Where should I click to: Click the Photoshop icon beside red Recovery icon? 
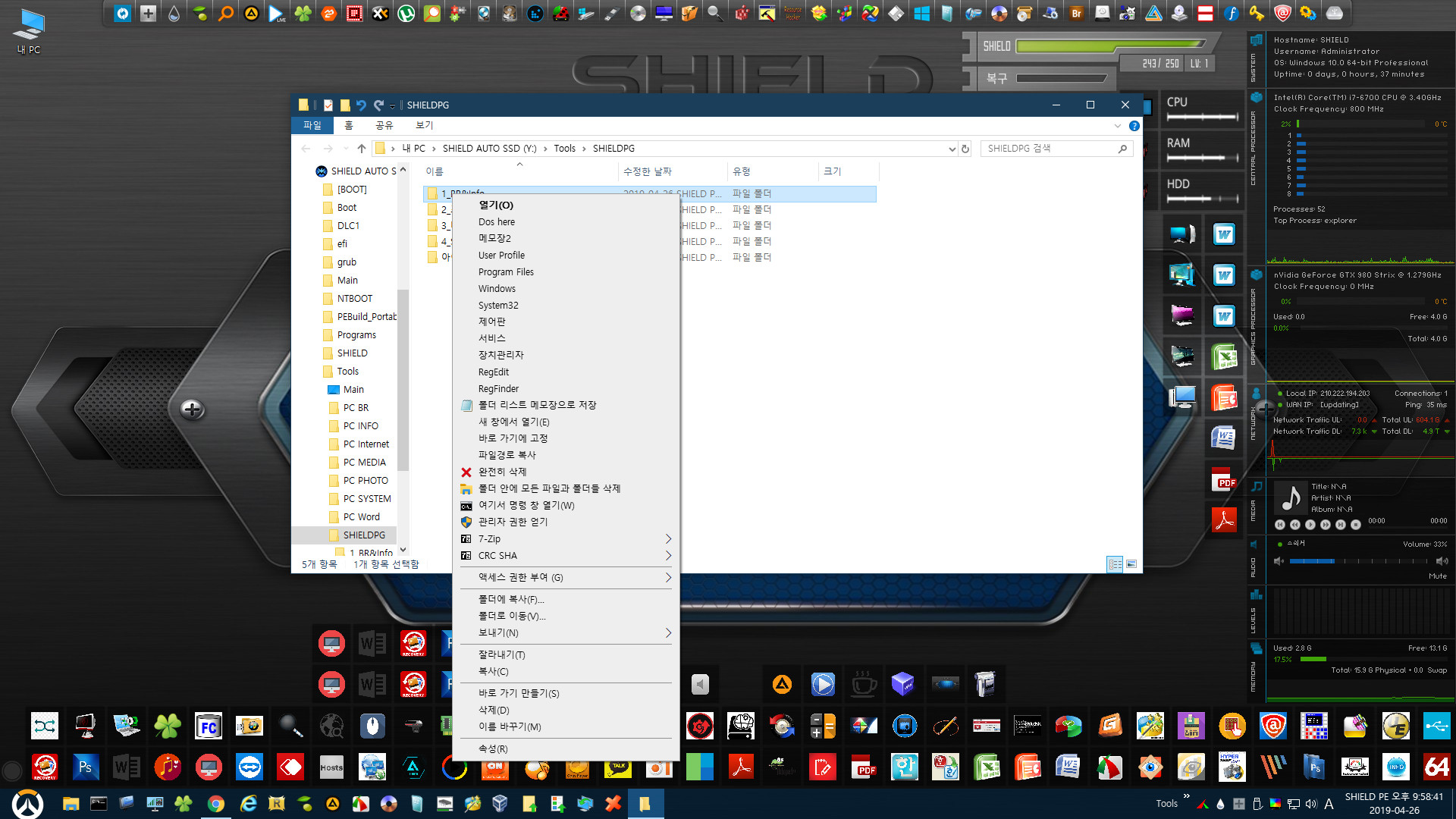click(85, 767)
